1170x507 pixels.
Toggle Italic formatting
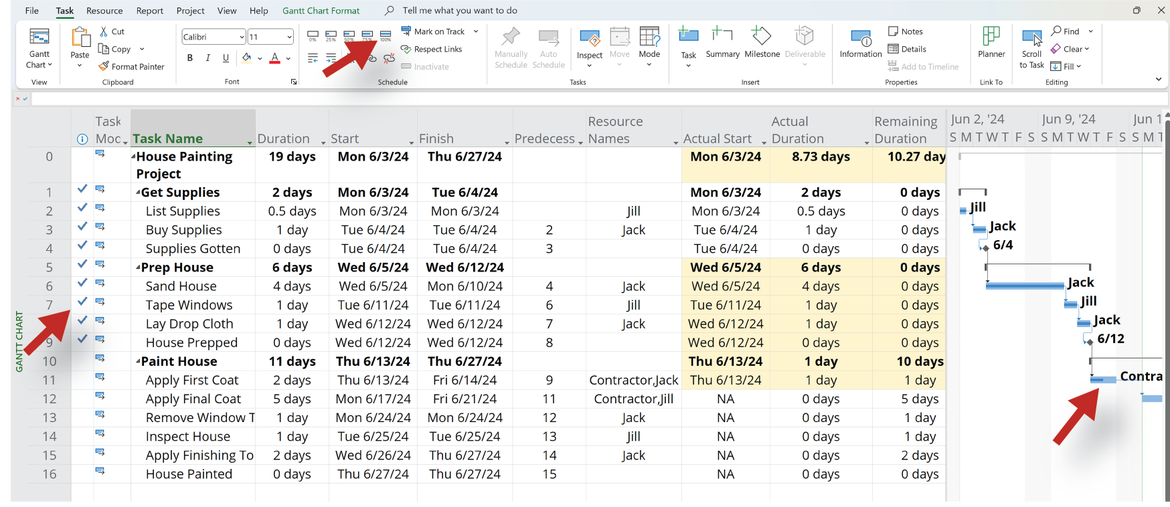207,58
